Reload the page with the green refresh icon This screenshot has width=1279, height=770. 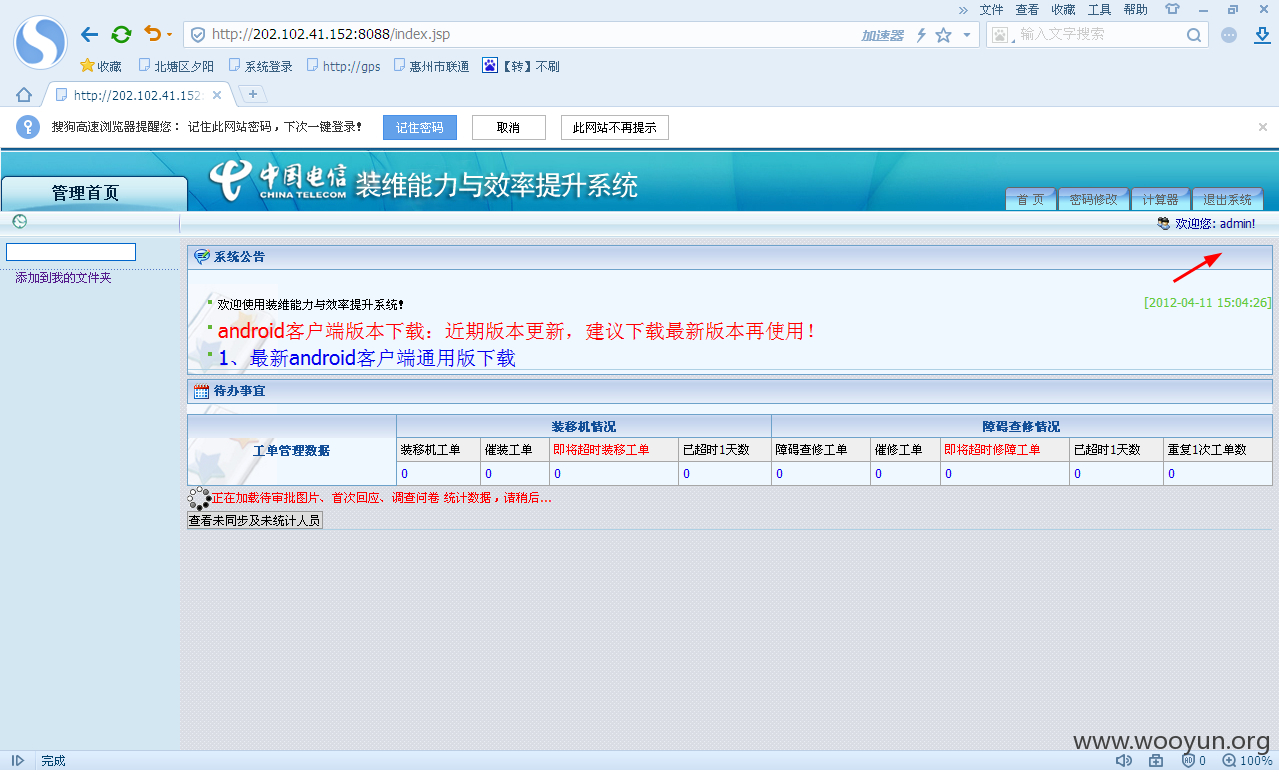[121, 35]
